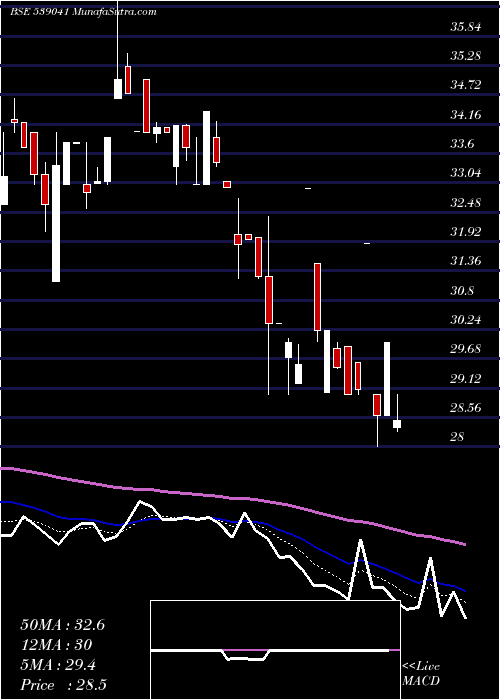
Task: Click the 31.92 price axis label
Action: [x=466, y=232]
